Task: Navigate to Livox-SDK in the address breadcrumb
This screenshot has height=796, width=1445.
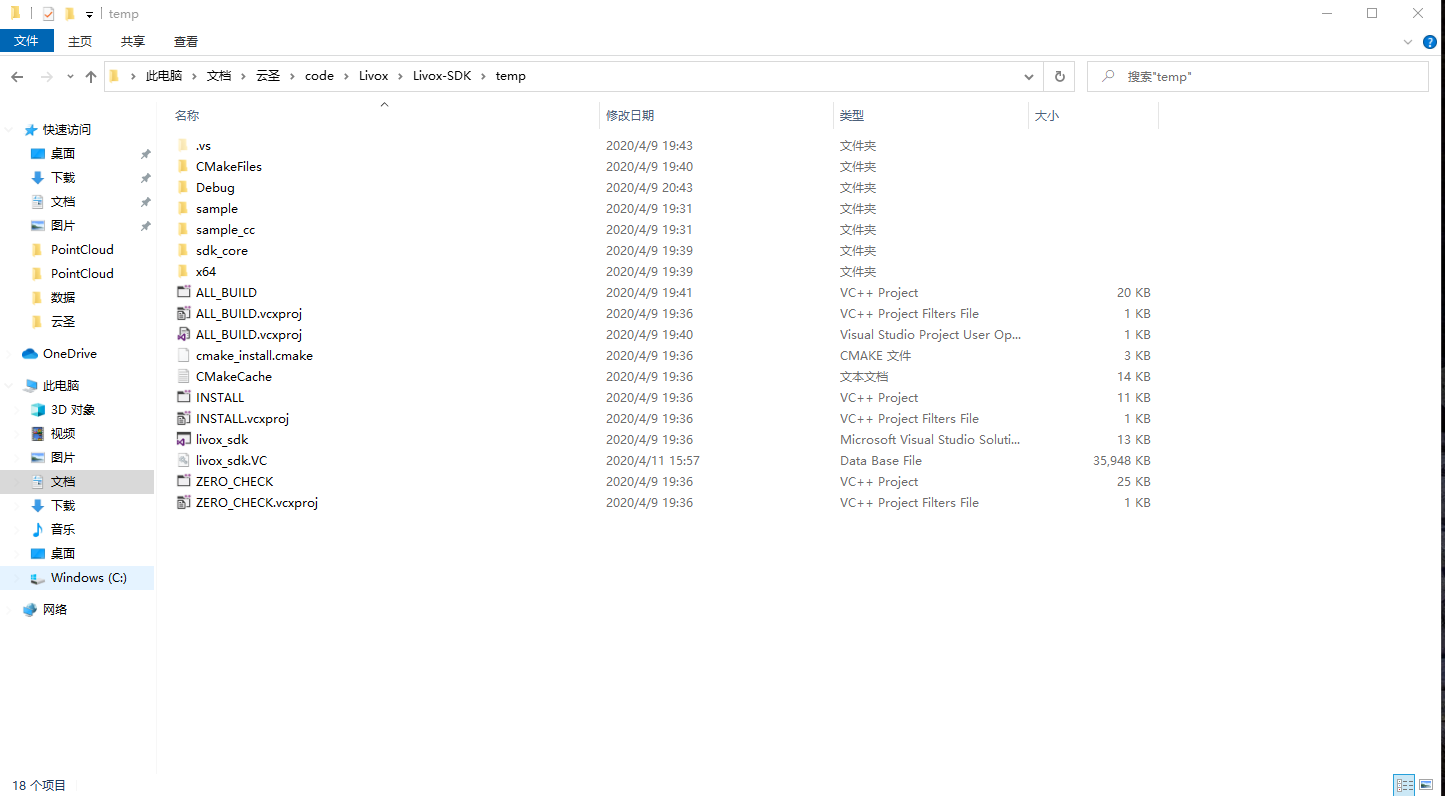Action: (442, 76)
